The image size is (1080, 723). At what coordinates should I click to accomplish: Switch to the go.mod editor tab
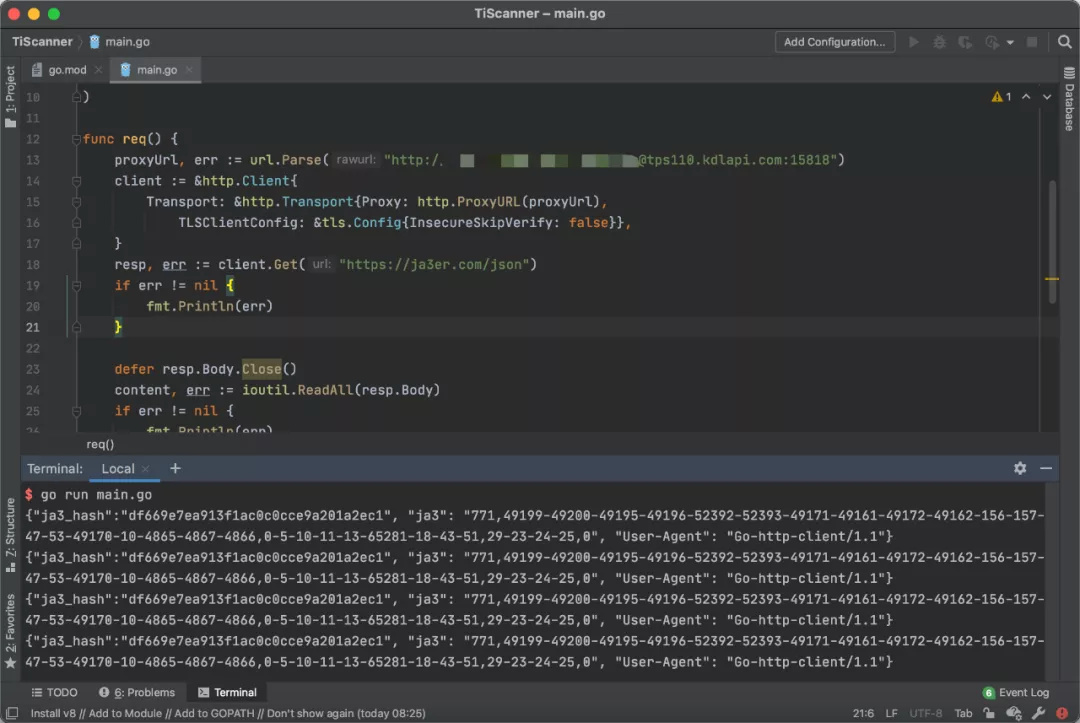click(68, 70)
